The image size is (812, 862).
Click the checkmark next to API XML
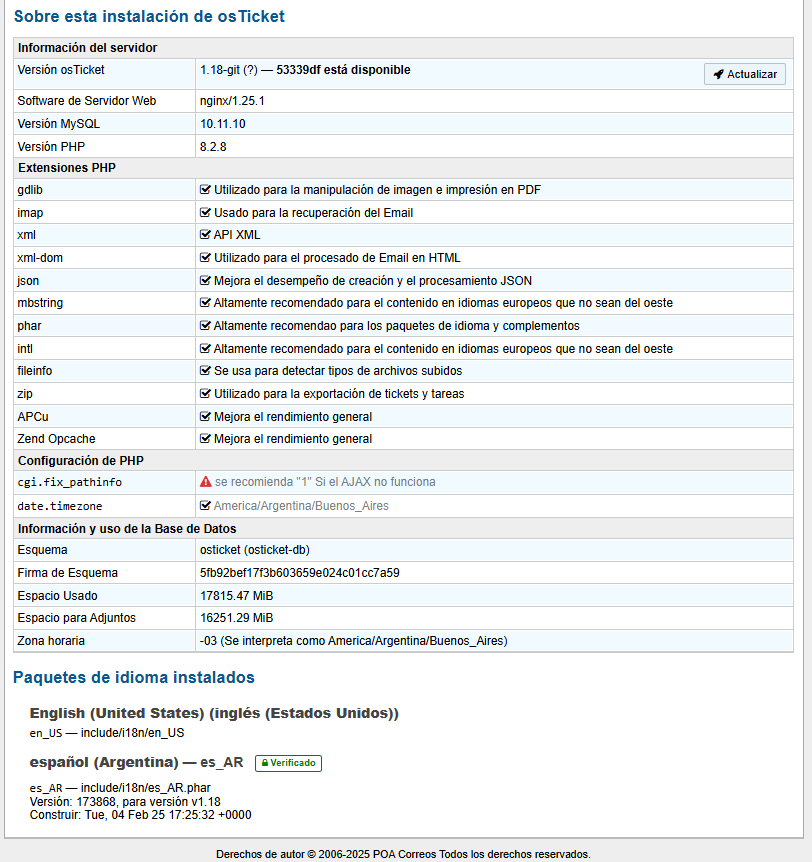pyautogui.click(x=206, y=235)
